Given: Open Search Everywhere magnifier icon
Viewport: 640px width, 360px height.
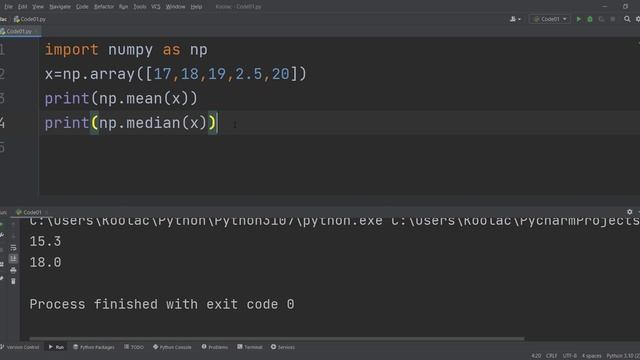Looking at the screenshot, I should pos(627,19).
